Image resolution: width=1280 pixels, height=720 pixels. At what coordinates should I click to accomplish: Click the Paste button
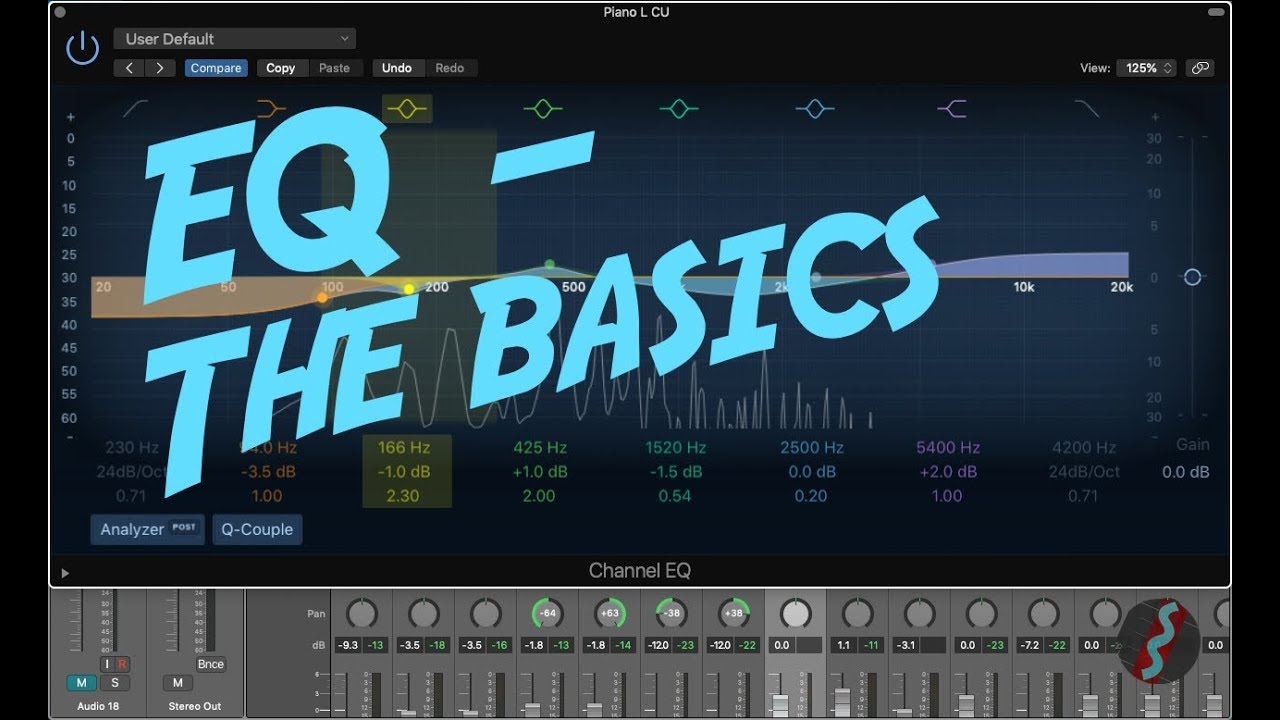(334, 68)
